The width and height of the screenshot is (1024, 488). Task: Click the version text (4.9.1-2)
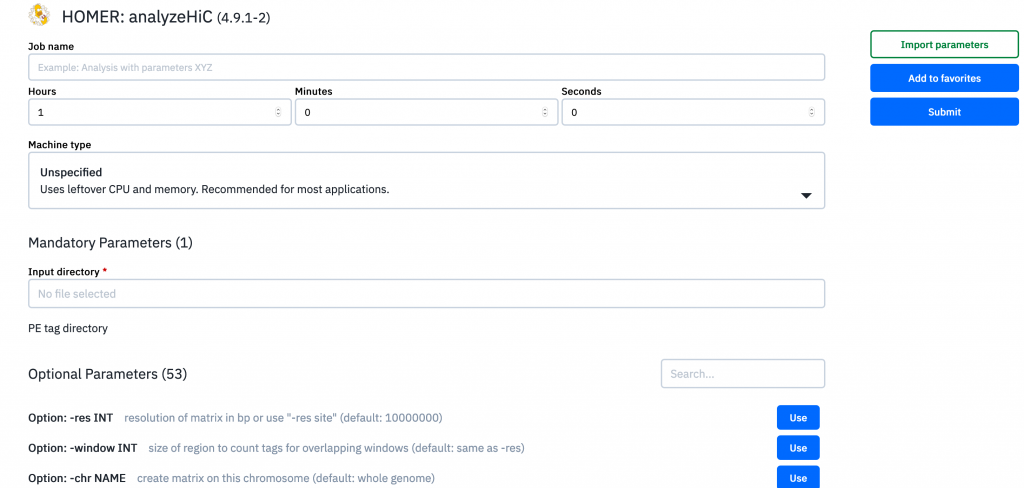244,18
